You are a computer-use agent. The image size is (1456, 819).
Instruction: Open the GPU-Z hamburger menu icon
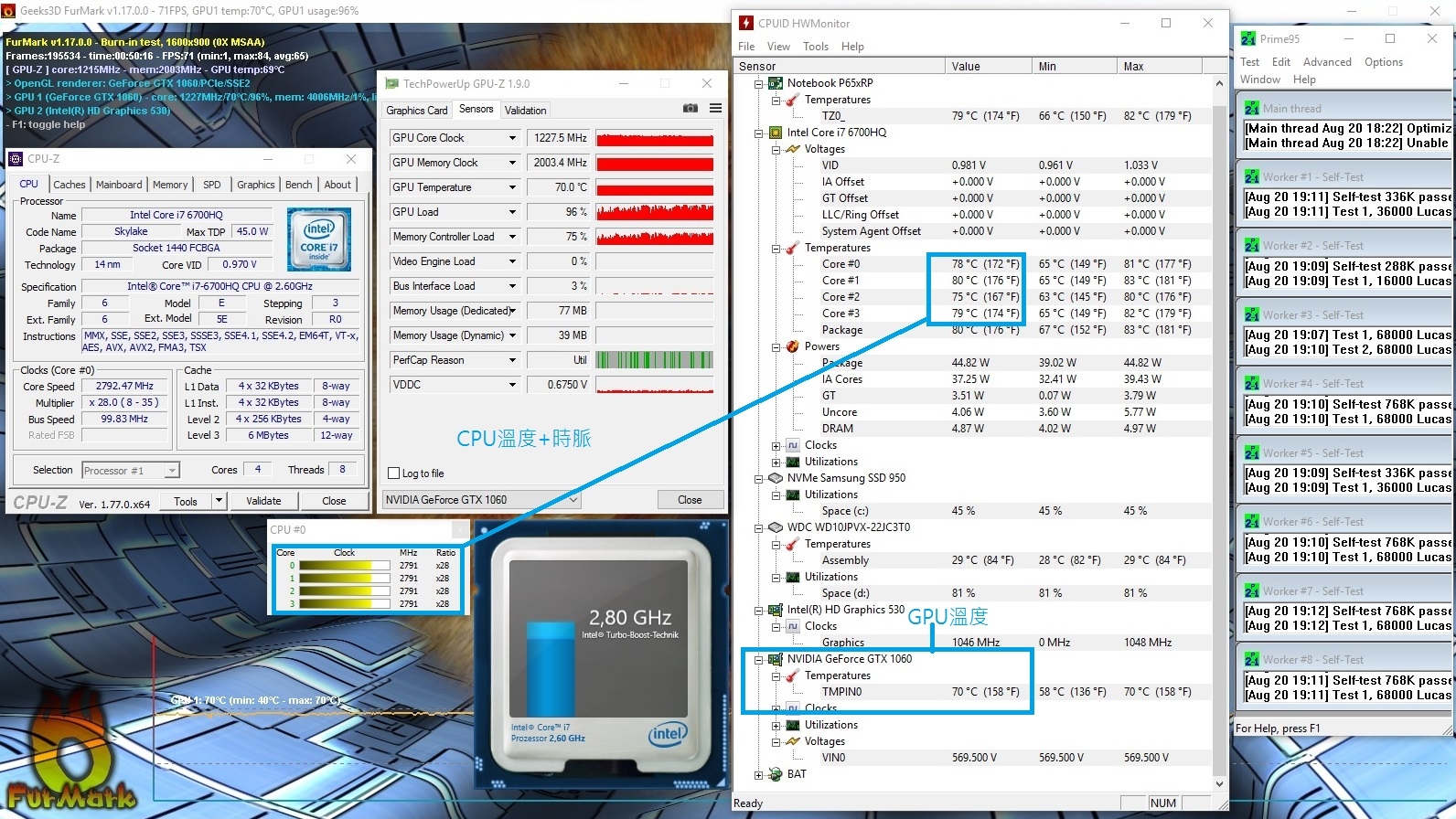point(715,109)
